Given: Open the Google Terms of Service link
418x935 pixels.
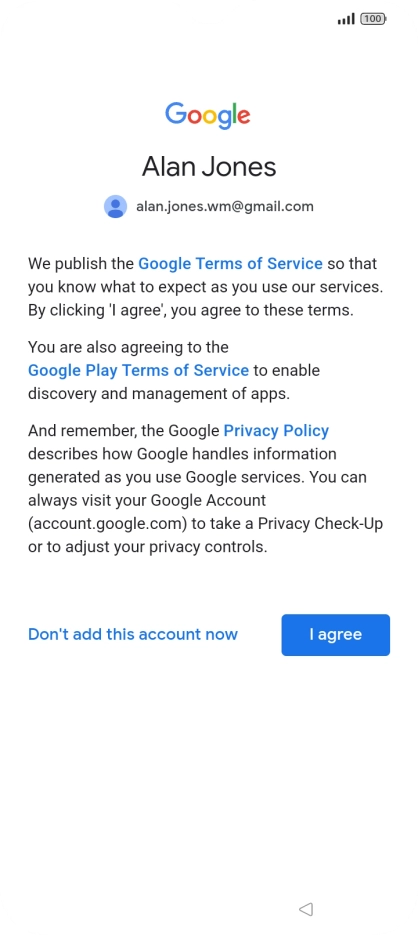Looking at the screenshot, I should click(230, 264).
